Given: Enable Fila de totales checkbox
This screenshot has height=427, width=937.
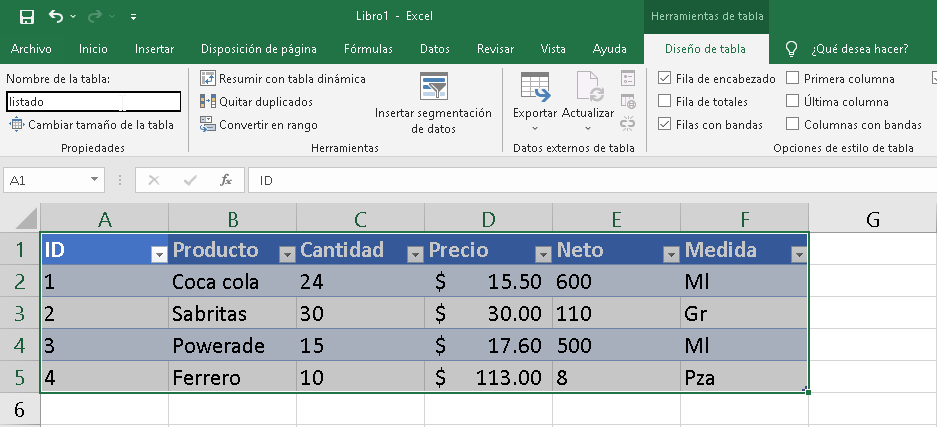Looking at the screenshot, I should (x=664, y=101).
